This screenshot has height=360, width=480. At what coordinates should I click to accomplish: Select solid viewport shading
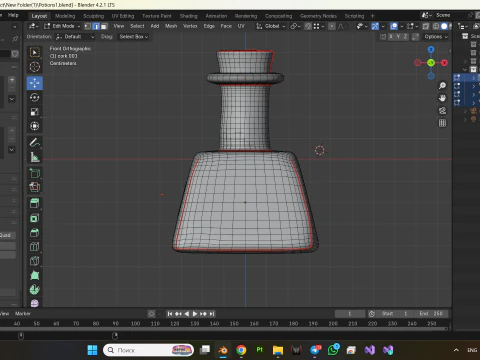click(444, 26)
